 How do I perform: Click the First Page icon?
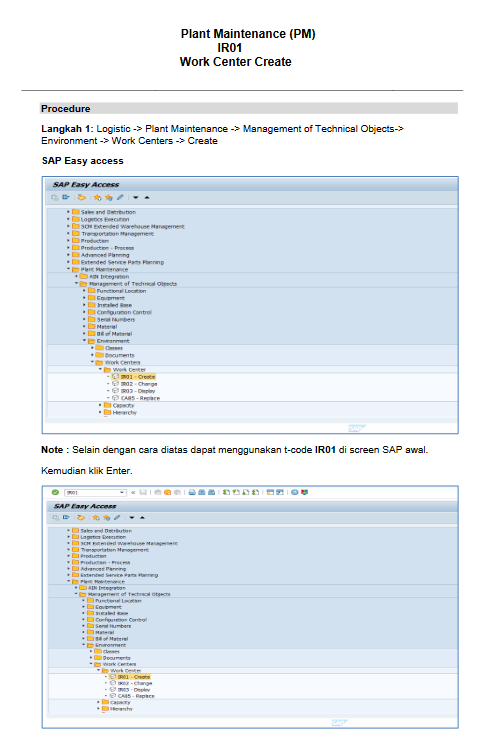[226, 492]
